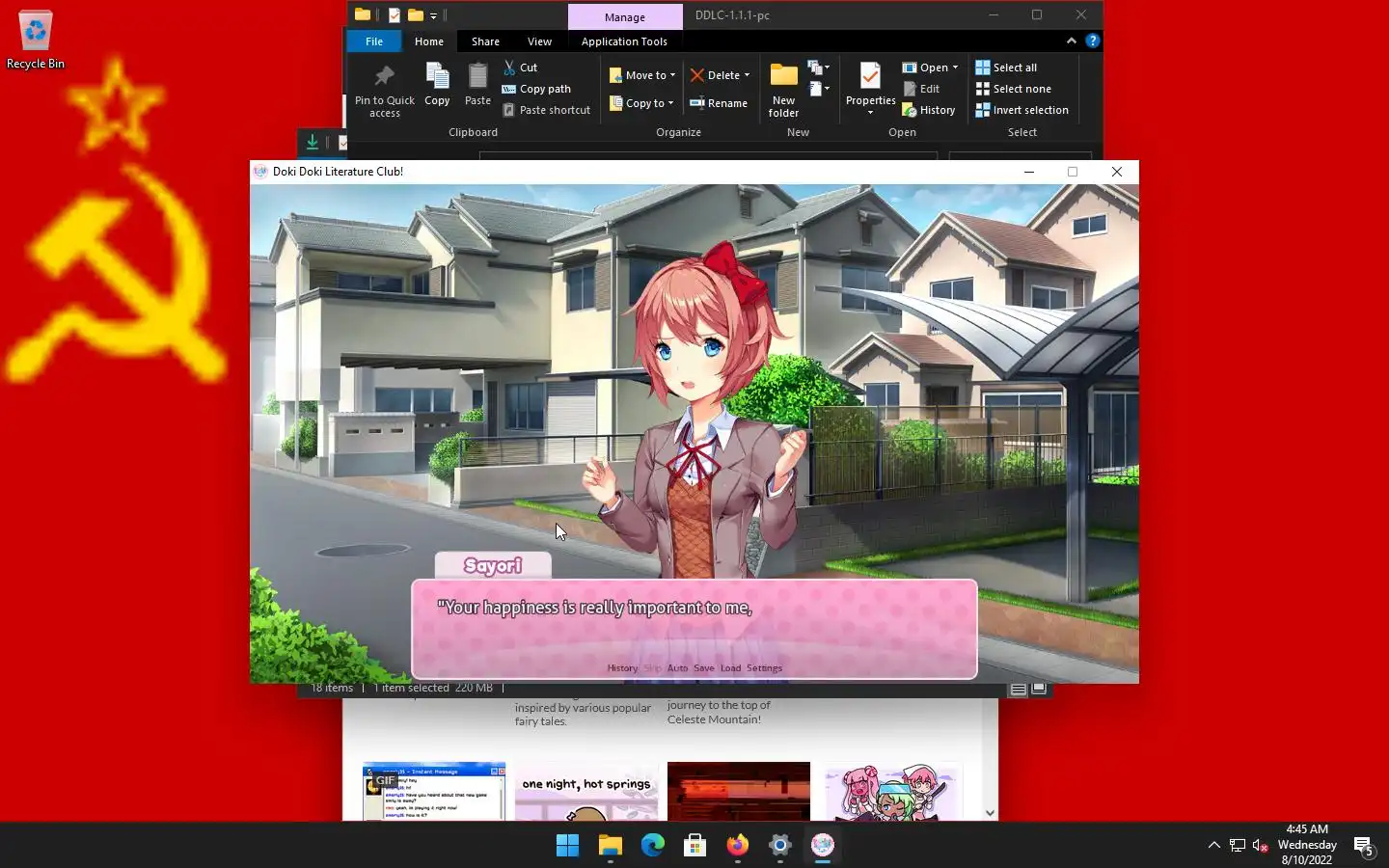
Task: Click the Sayori name tag
Action: point(493,566)
